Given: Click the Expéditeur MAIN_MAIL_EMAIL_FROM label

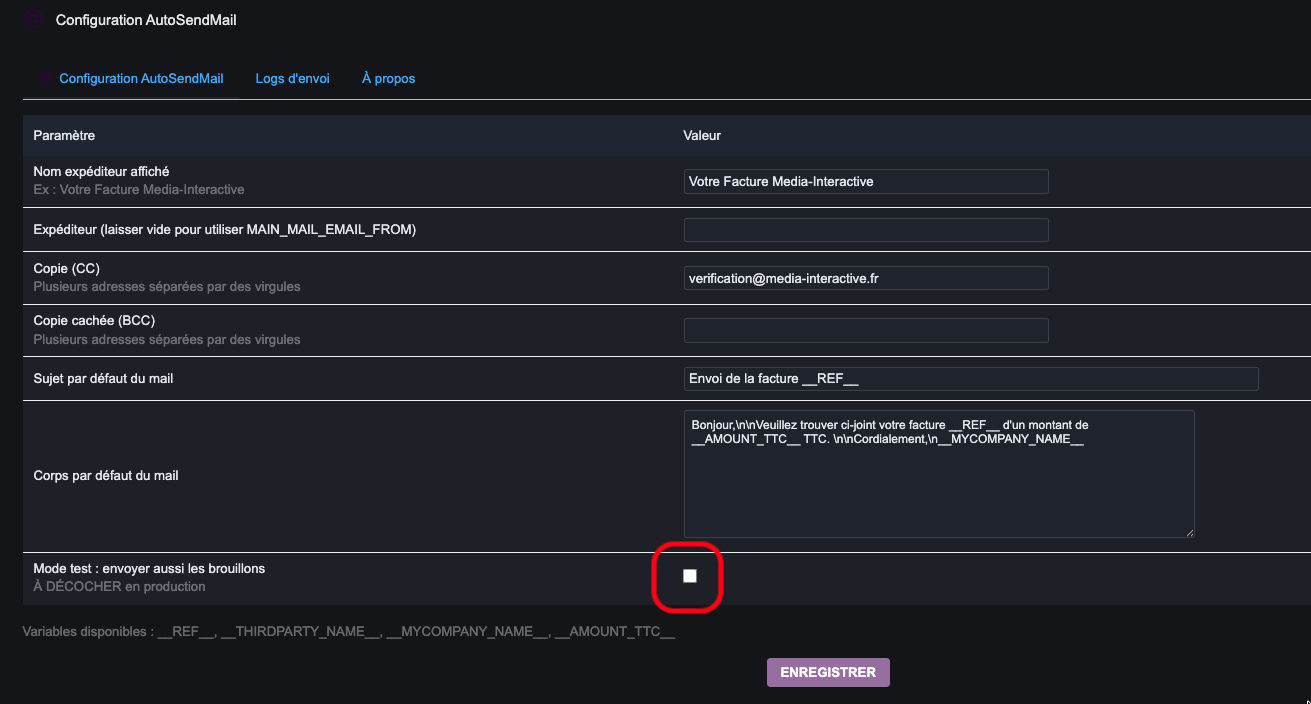Looking at the screenshot, I should [x=224, y=230].
